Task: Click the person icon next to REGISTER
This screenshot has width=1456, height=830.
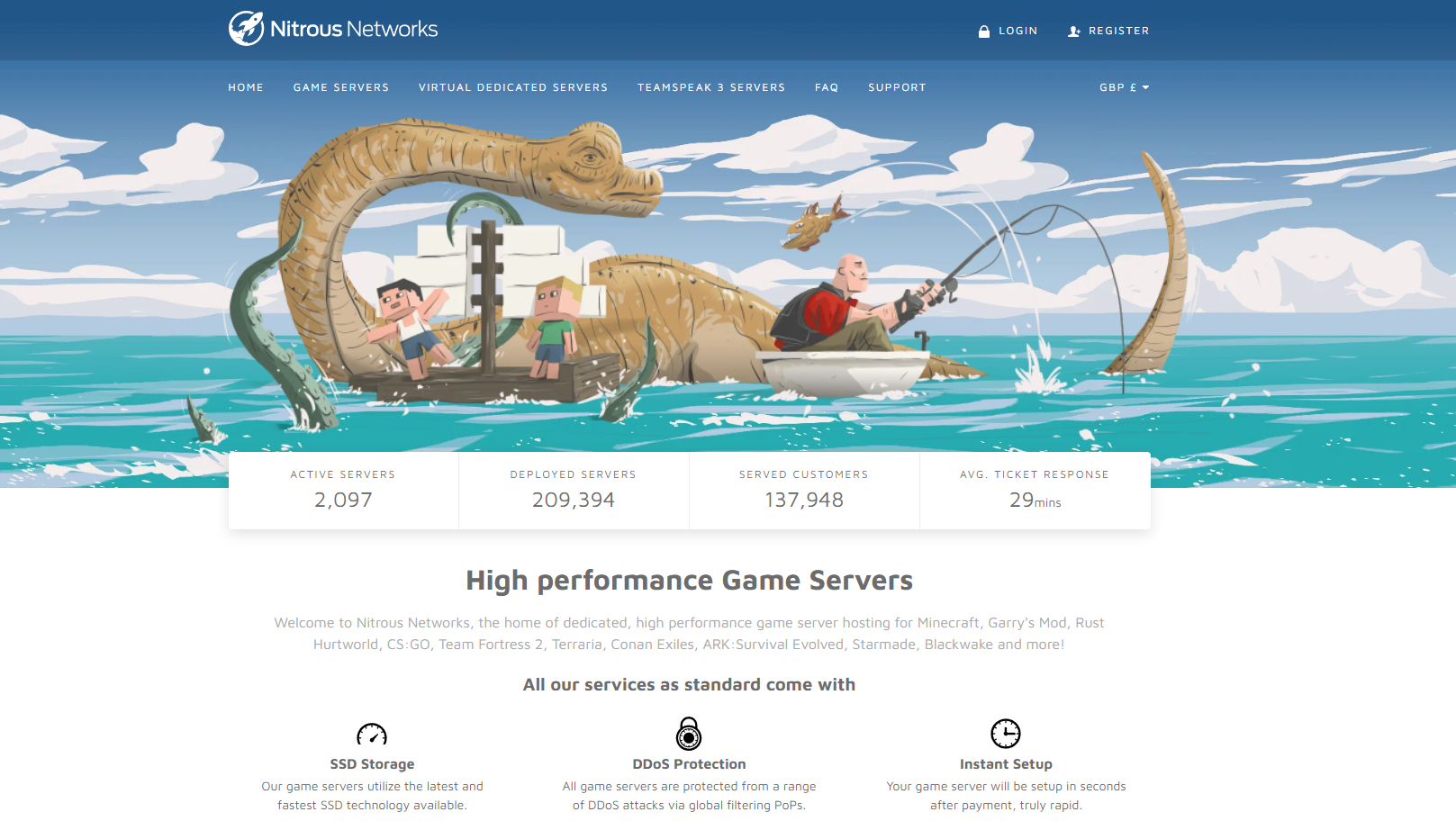Action: (x=1072, y=31)
